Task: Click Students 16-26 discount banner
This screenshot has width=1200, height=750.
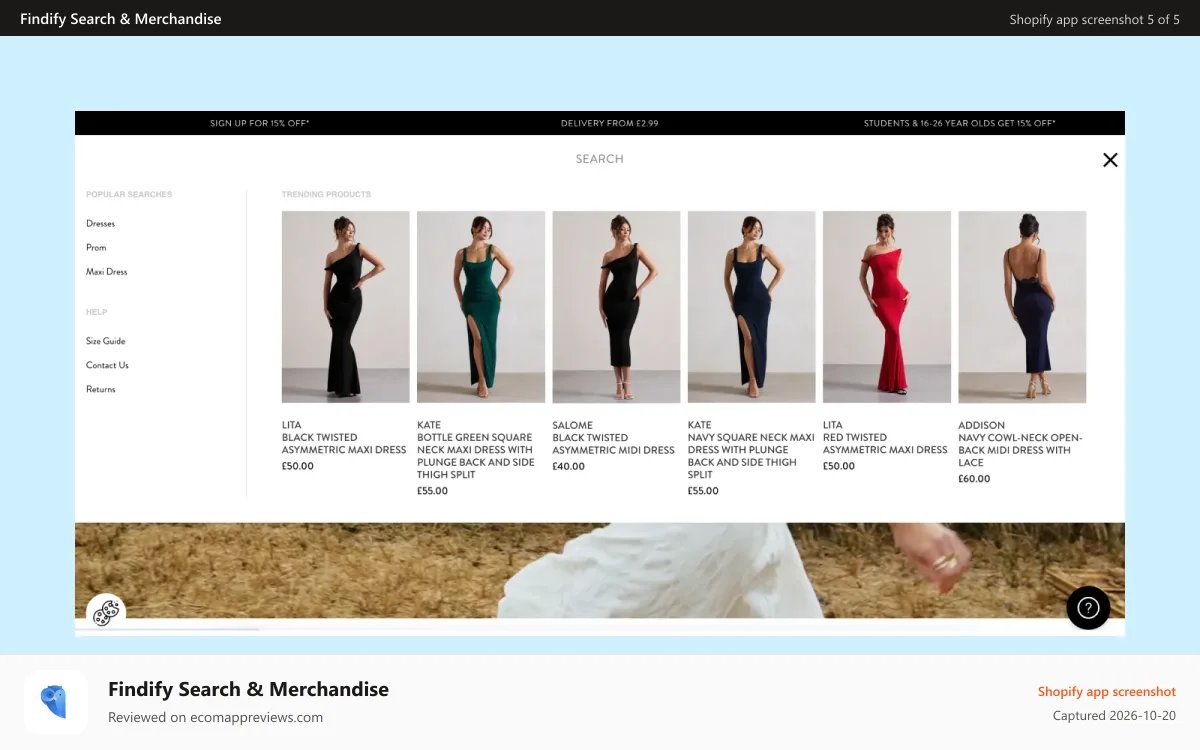Action: point(960,123)
